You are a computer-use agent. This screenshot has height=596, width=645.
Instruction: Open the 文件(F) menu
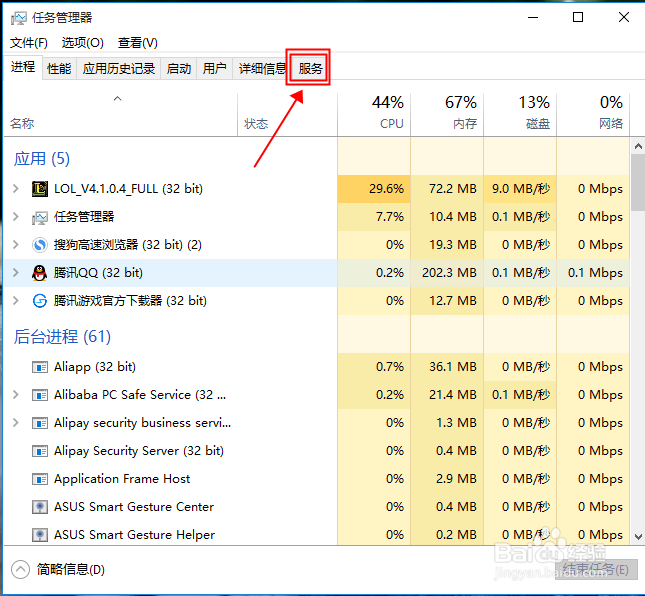29,43
